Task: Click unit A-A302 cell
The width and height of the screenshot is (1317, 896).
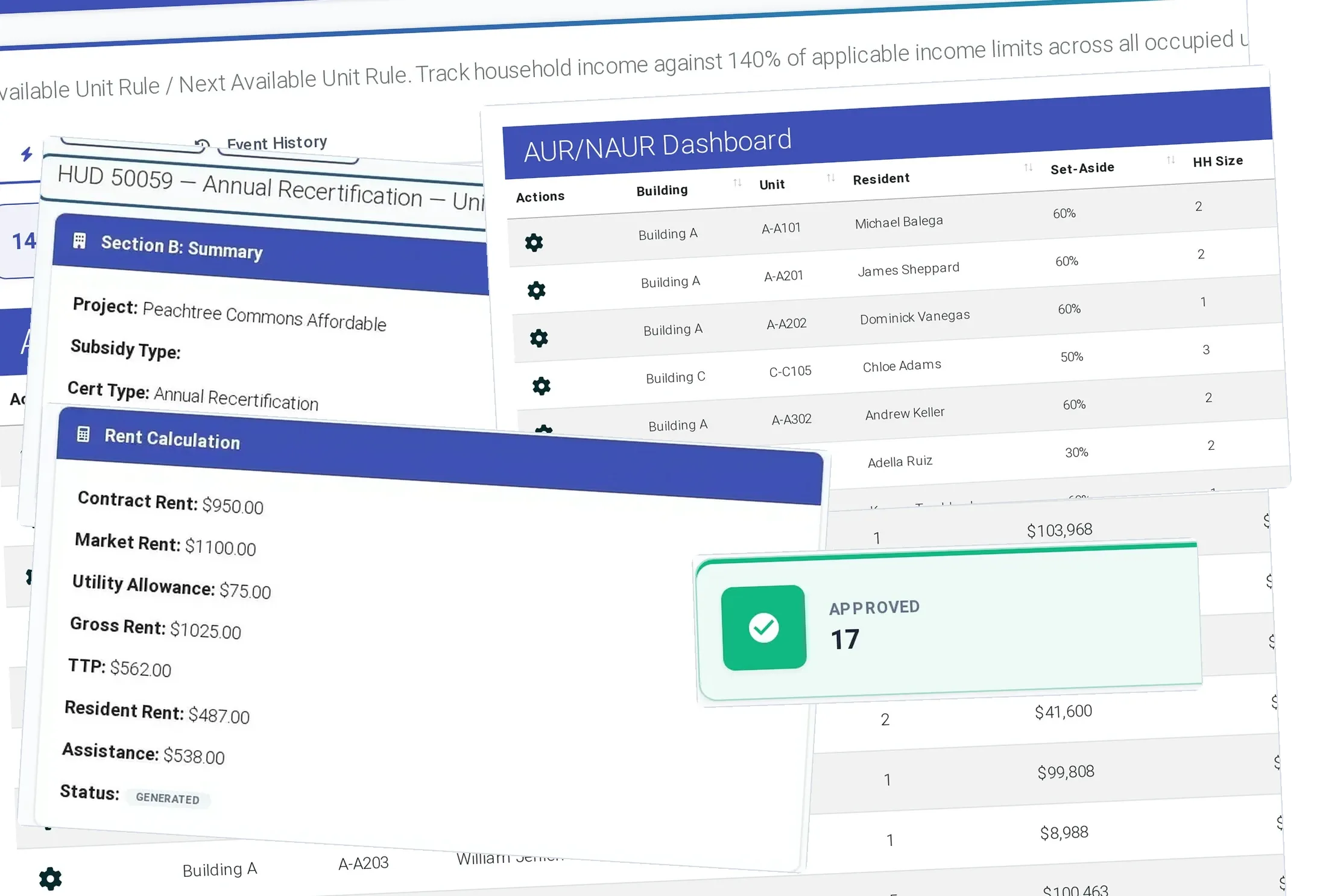Action: (x=791, y=419)
